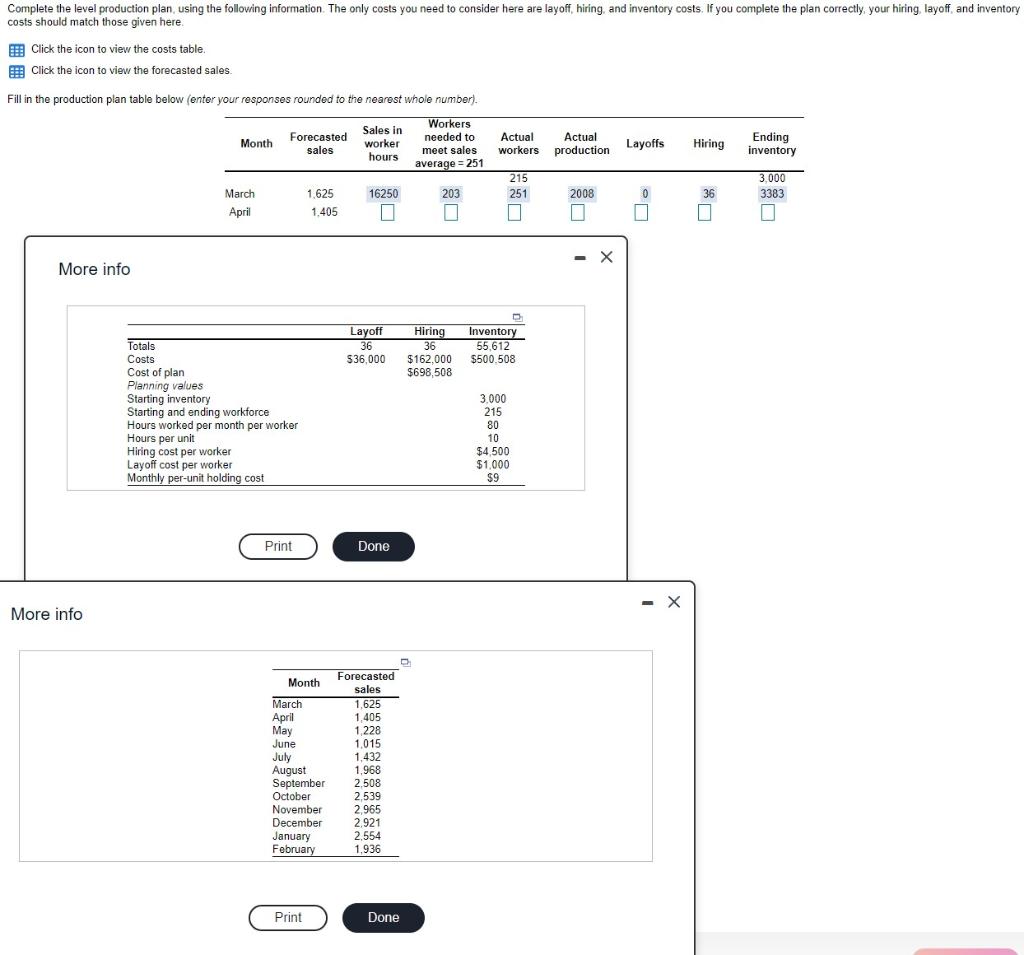This screenshot has height=955, width=1024.
Task: Print the forecasted sales table
Action: tap(288, 917)
